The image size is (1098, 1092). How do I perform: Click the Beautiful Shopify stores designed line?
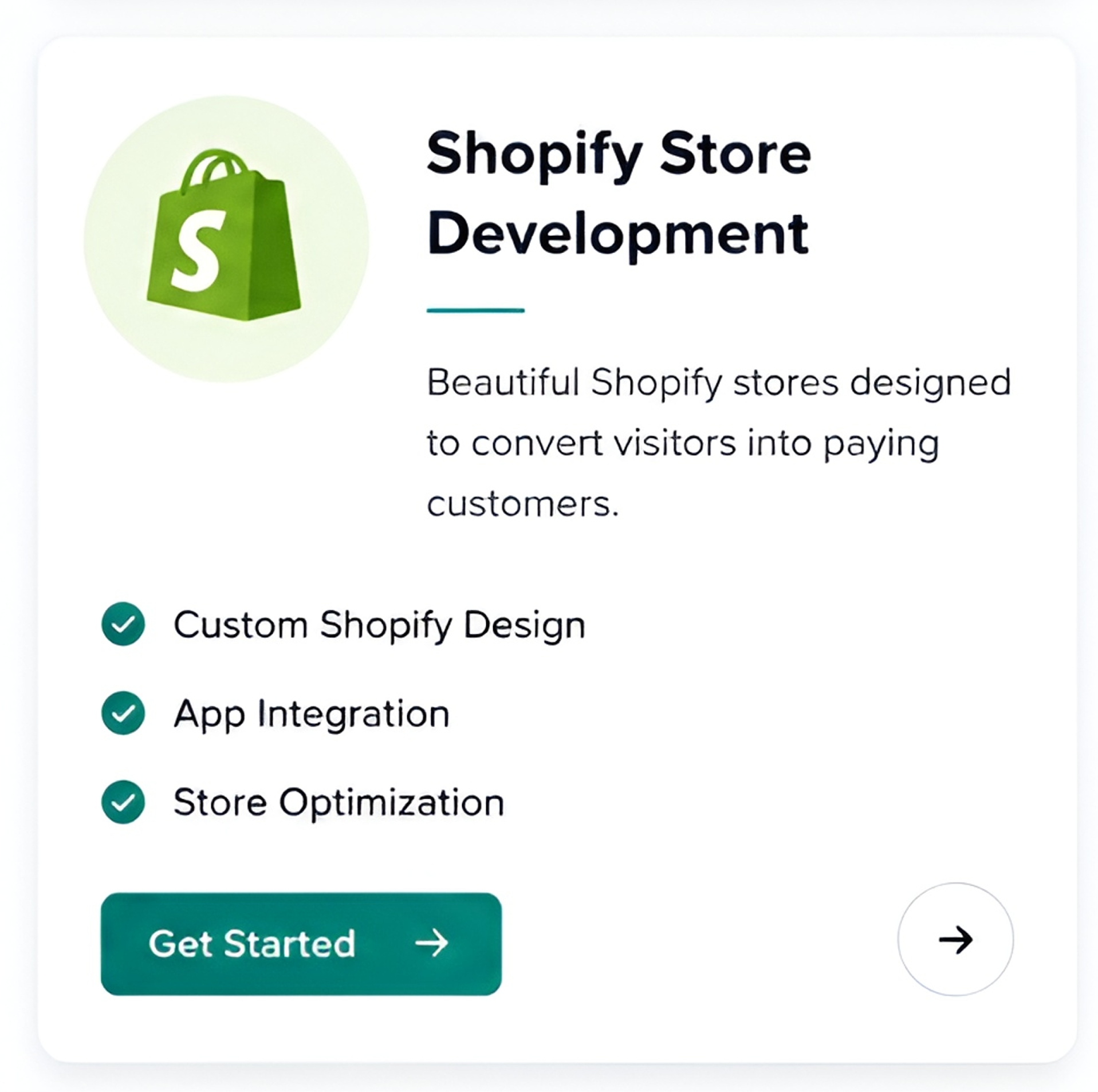coord(719,383)
